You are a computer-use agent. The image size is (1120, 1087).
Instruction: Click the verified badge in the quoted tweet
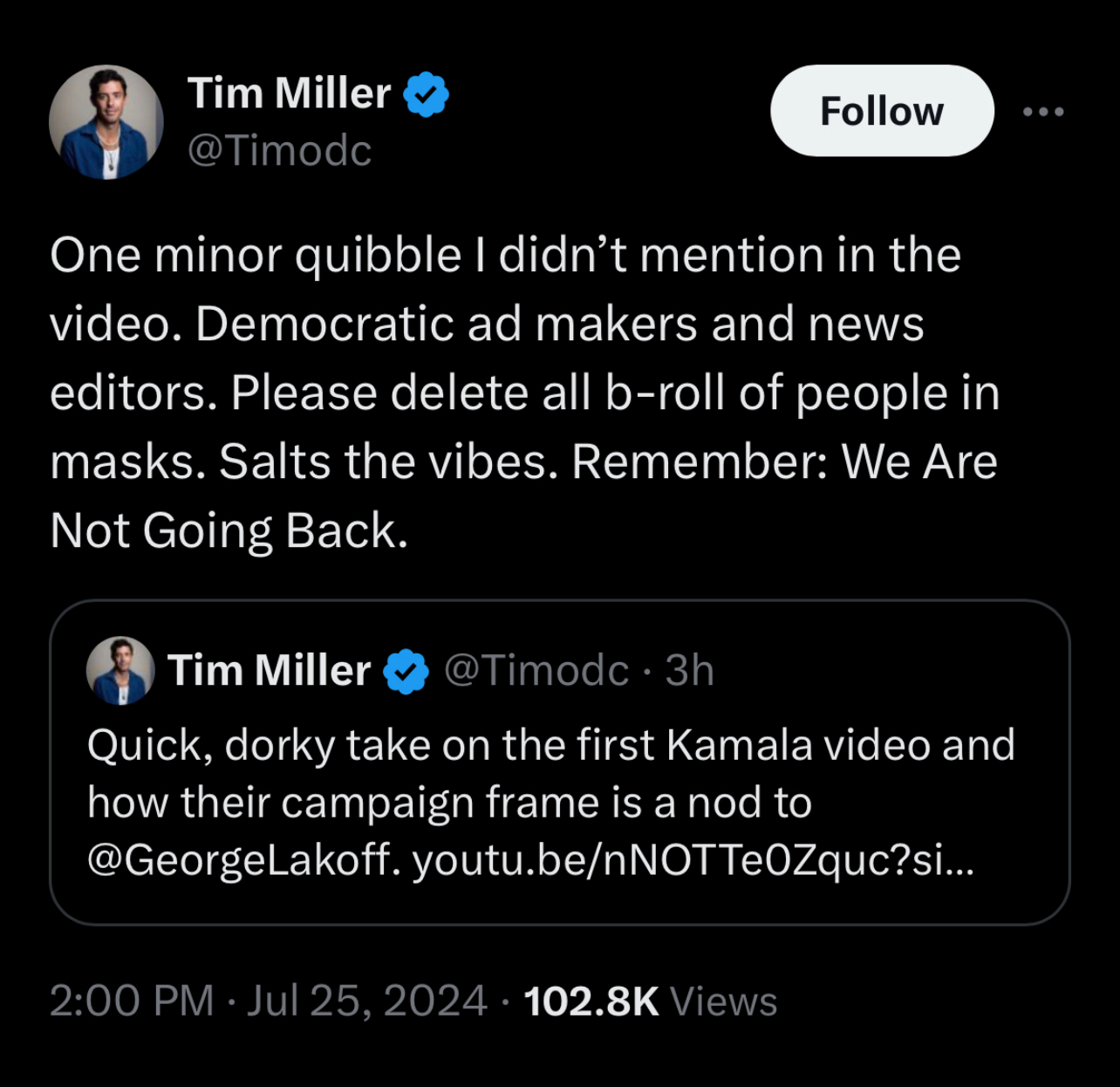[x=406, y=671]
